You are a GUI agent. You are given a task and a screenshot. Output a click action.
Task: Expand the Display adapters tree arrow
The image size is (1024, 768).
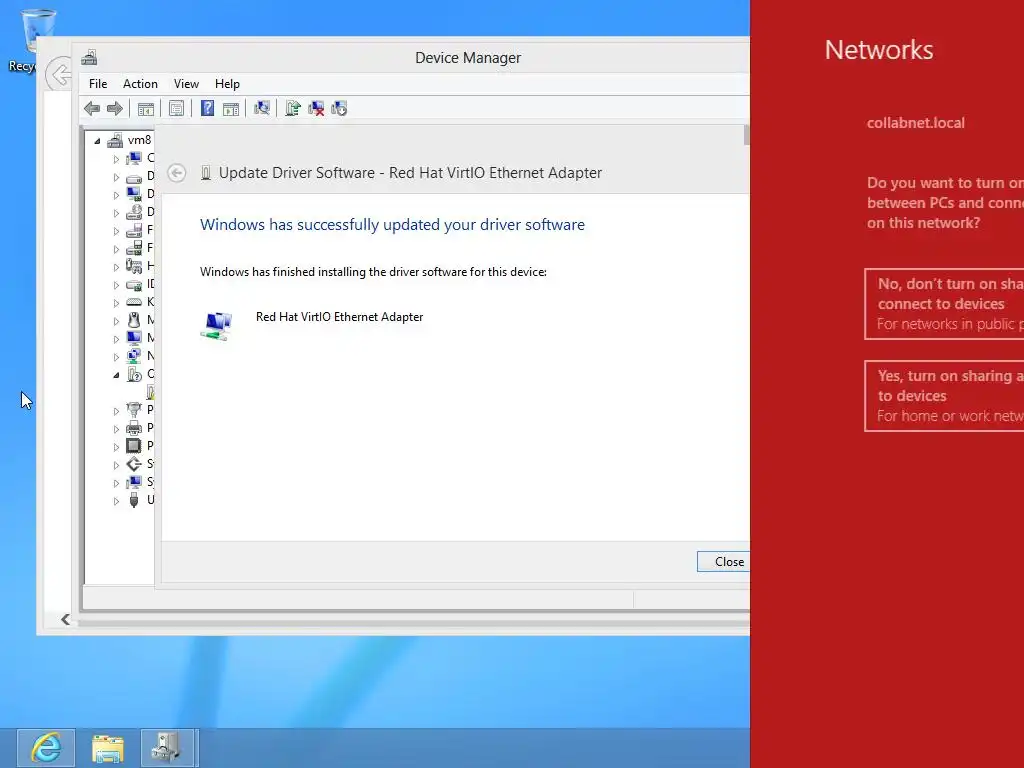click(x=116, y=195)
